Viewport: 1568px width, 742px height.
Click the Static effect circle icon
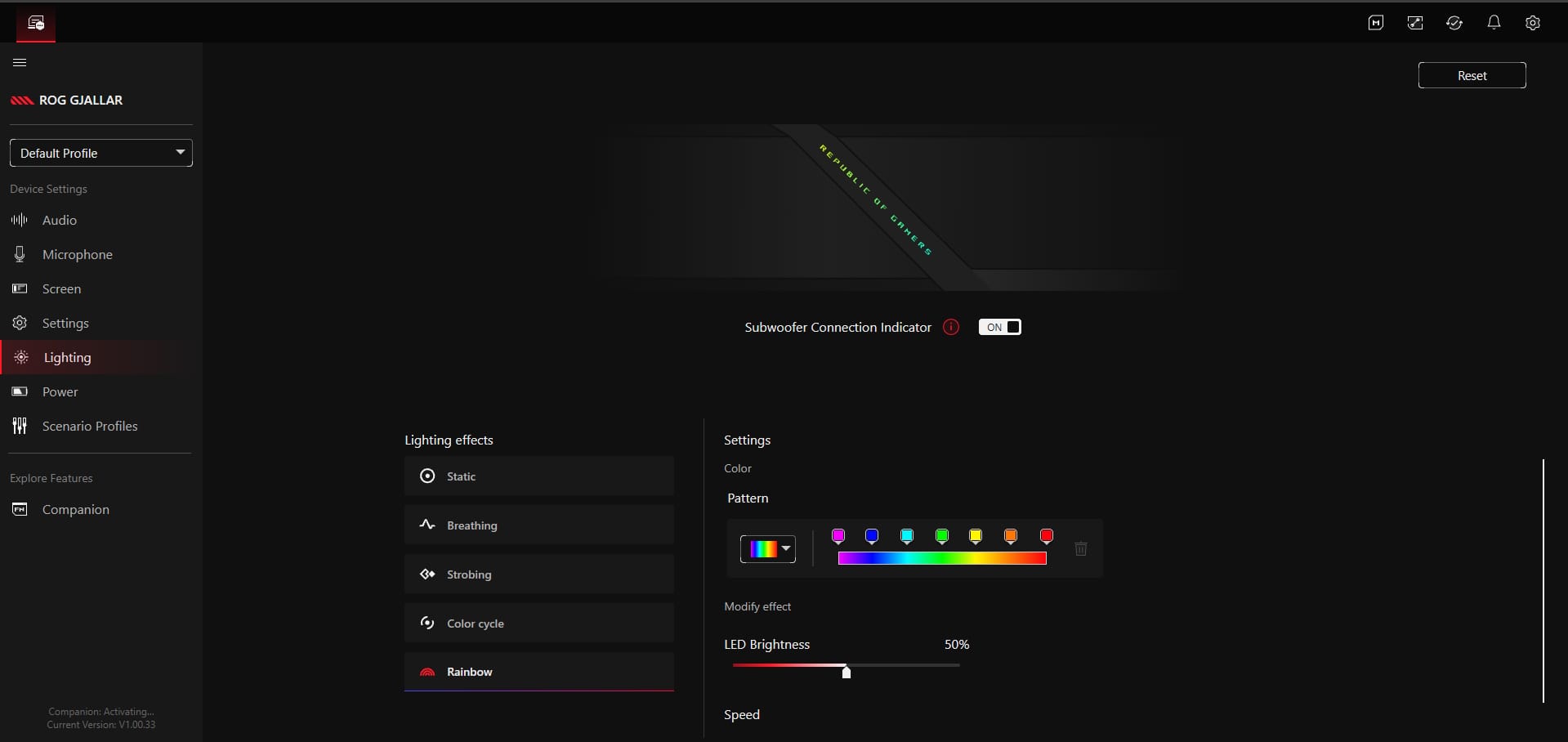(427, 476)
